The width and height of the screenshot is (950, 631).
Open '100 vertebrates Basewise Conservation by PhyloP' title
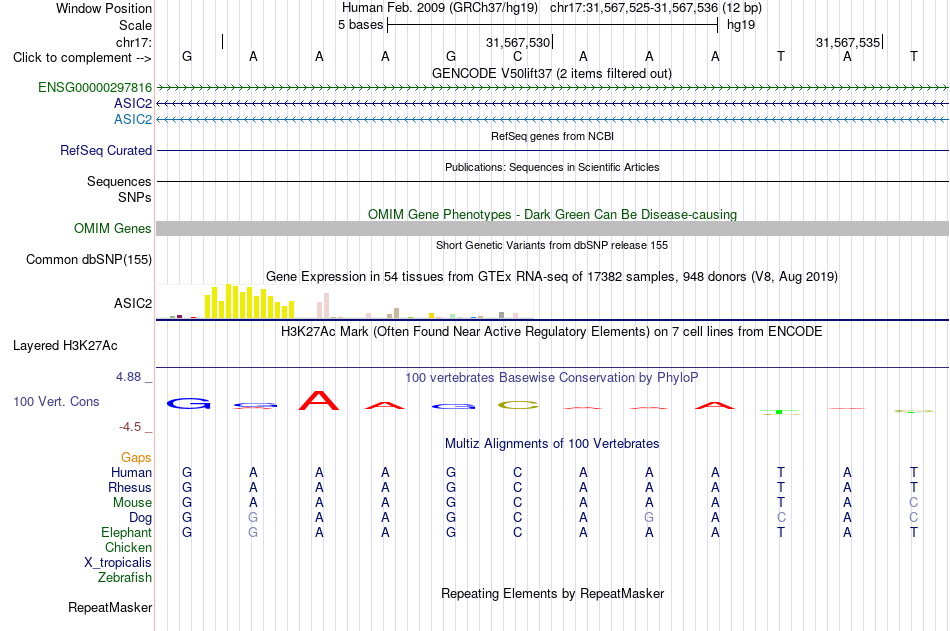[x=552, y=378]
